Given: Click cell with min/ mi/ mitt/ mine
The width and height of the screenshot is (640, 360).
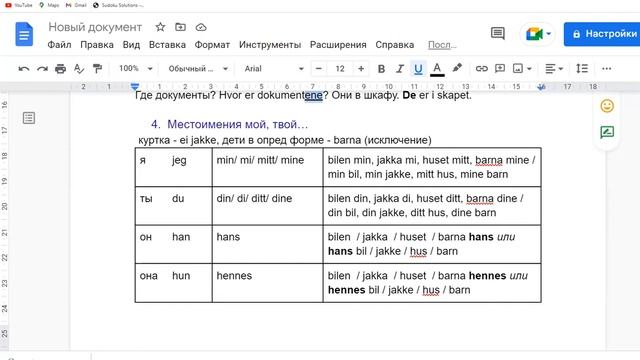Looking at the screenshot, I should (267, 167).
